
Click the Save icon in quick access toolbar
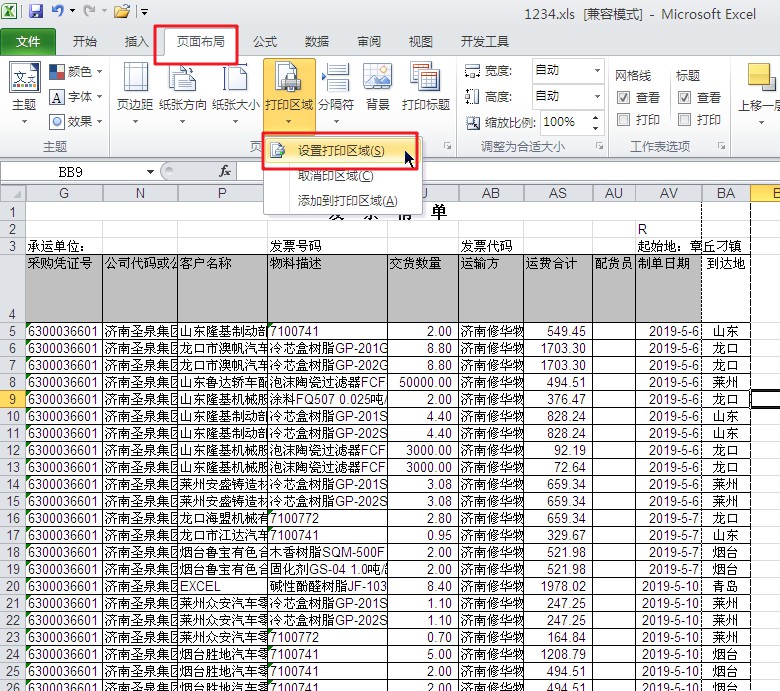coord(36,11)
